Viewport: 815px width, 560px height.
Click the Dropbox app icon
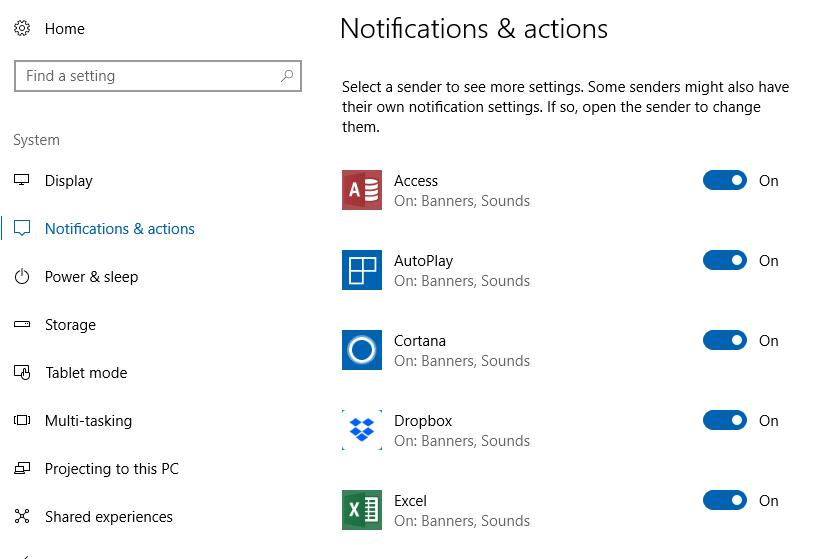pos(362,430)
